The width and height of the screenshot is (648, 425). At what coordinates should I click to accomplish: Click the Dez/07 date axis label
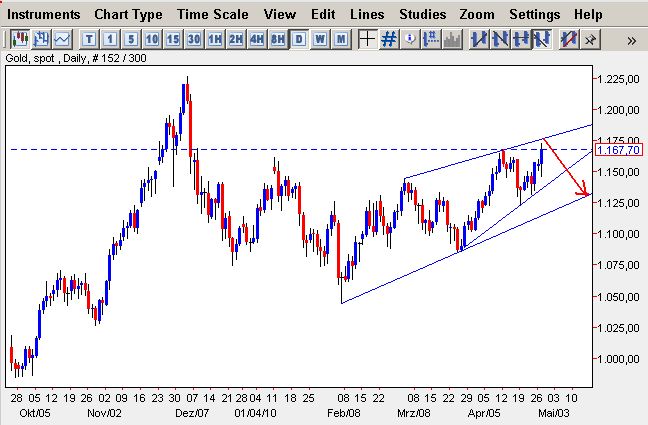pyautogui.click(x=192, y=413)
